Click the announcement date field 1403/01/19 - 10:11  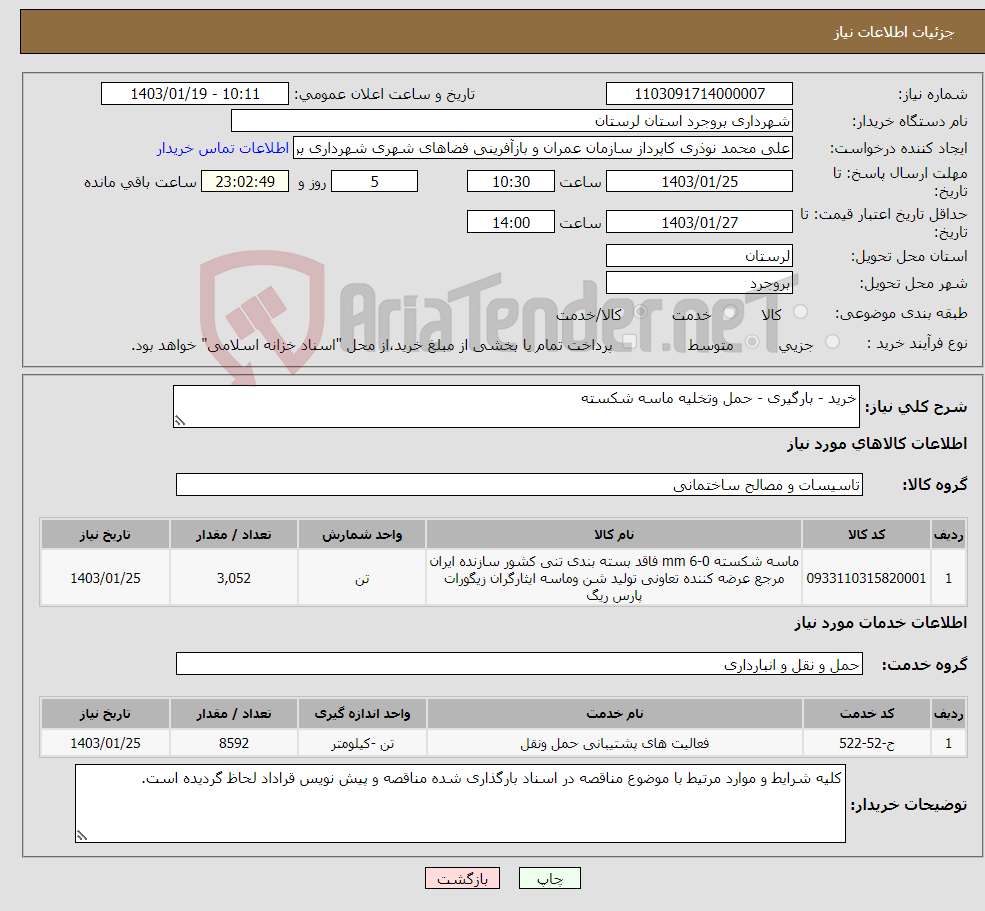point(195,94)
